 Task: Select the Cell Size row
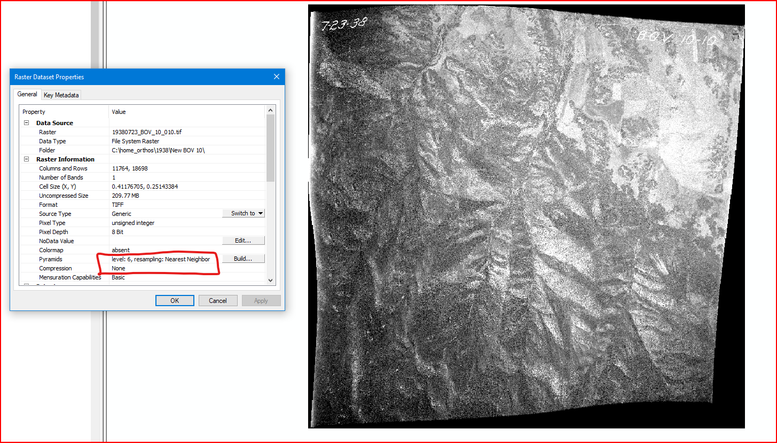(x=143, y=186)
